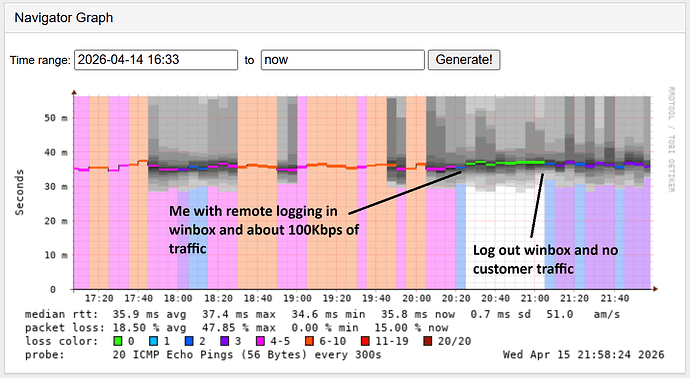Click the 'now' end time field
The image size is (690, 378).
(342, 60)
